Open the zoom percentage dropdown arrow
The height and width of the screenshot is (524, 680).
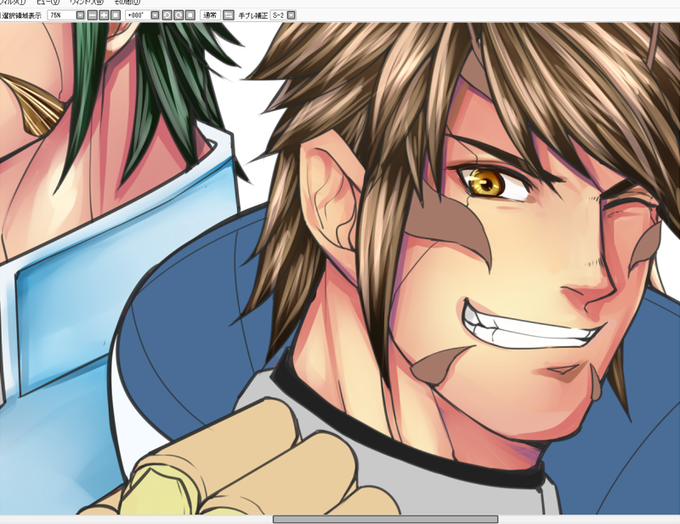tap(80, 15)
